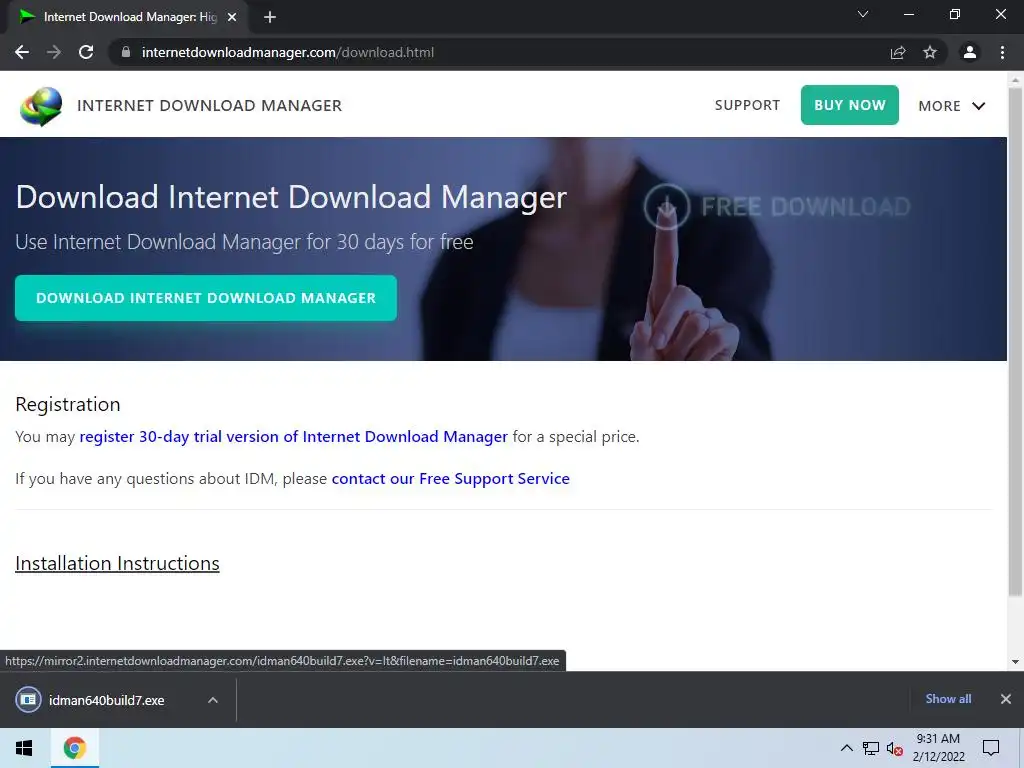
Task: Click Show all downloads
Action: pyautogui.click(x=948, y=699)
